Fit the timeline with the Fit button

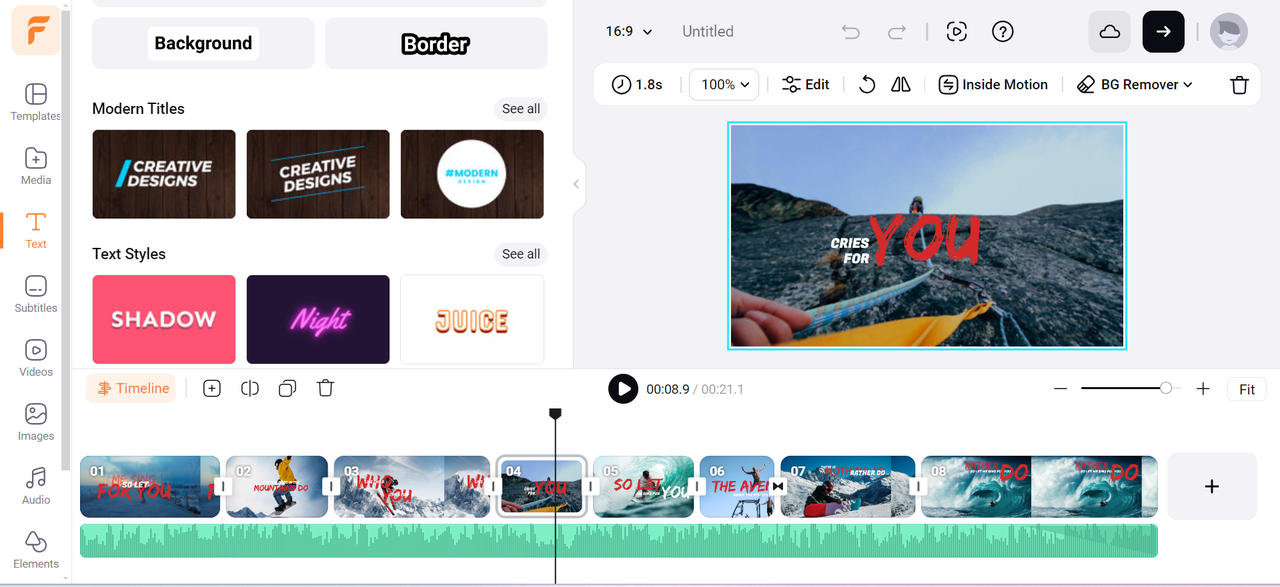pyautogui.click(x=1247, y=390)
